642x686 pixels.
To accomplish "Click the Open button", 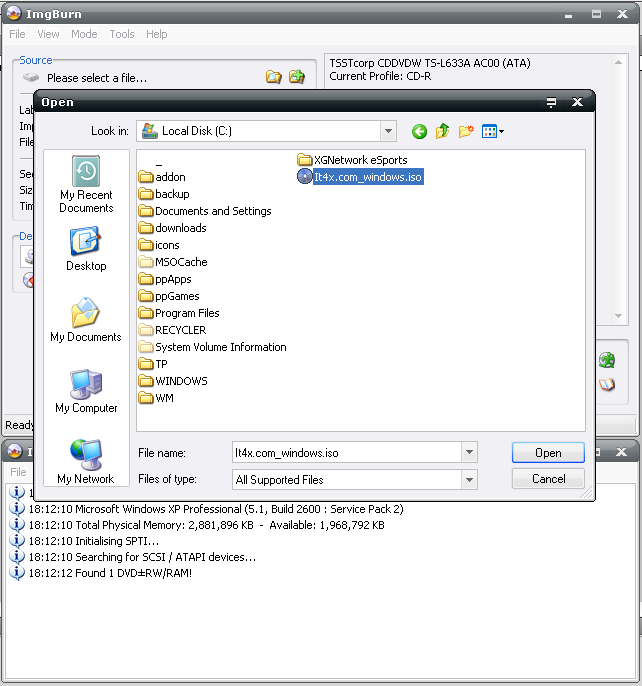I will 548,452.
